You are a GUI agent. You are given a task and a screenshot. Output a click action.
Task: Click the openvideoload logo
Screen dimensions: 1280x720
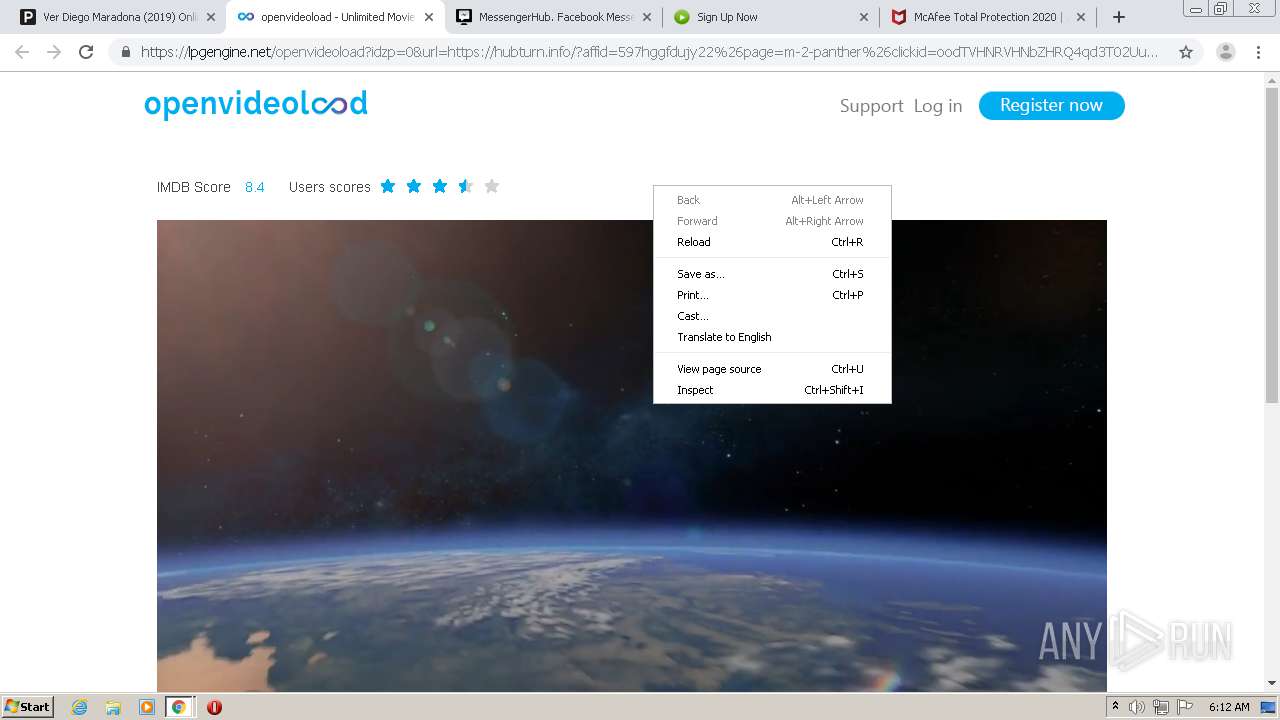pos(256,104)
